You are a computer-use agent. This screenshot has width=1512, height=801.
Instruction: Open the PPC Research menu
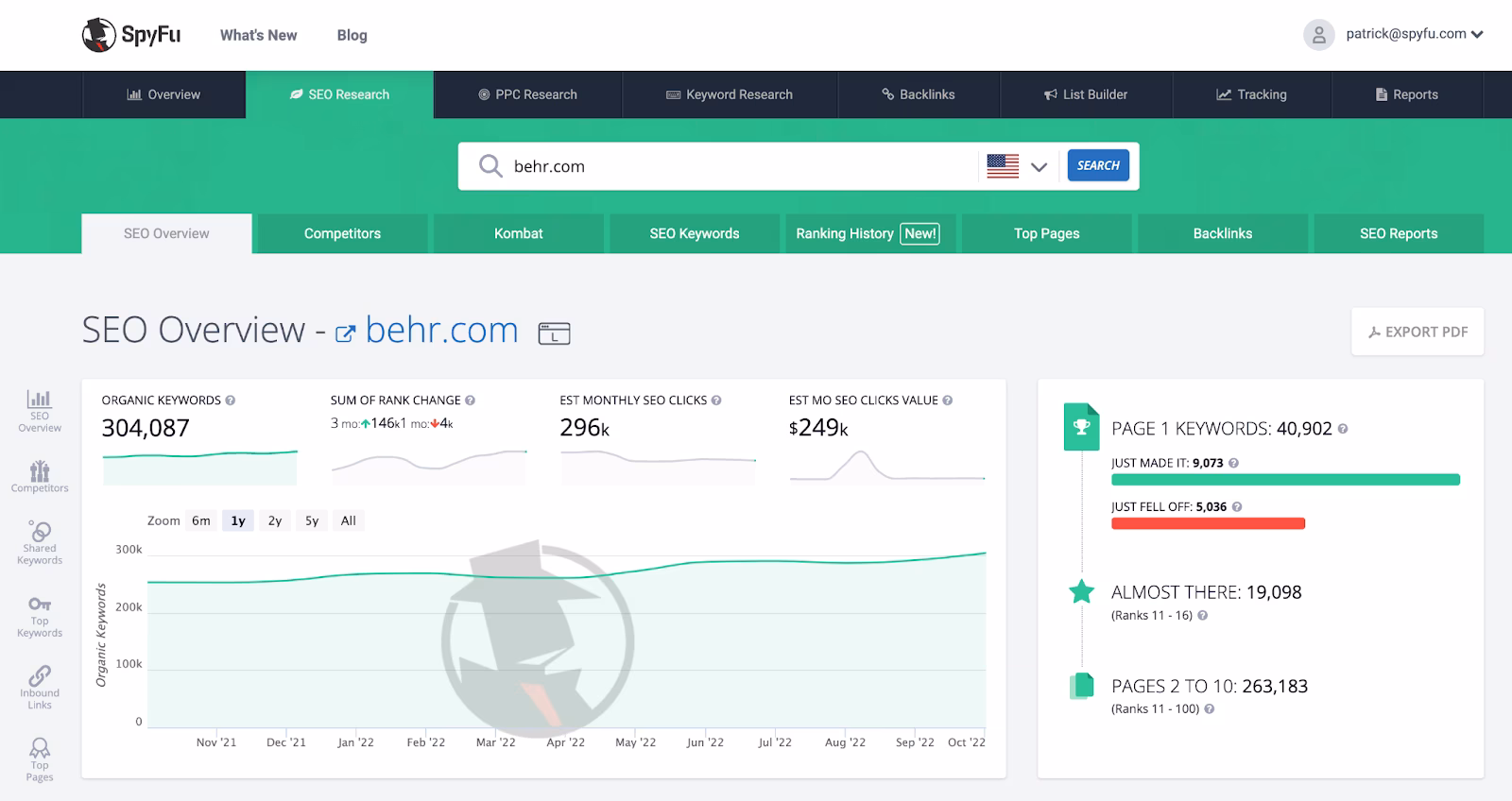pyautogui.click(x=527, y=94)
